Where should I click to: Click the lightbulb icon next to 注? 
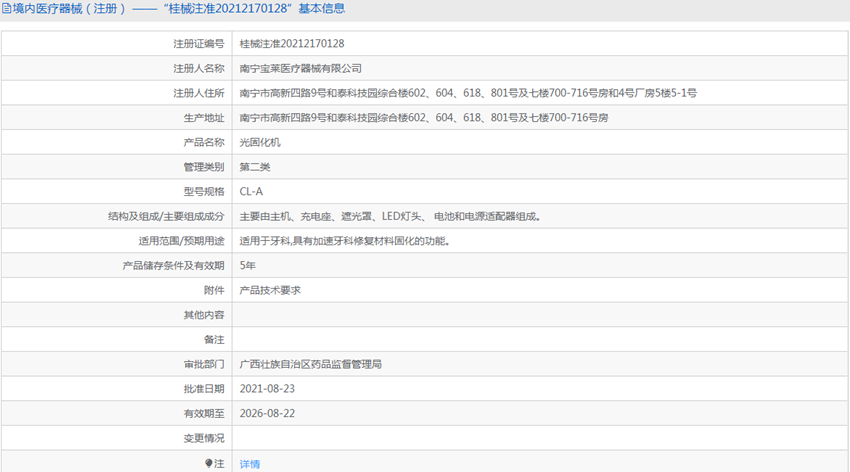coord(210,463)
